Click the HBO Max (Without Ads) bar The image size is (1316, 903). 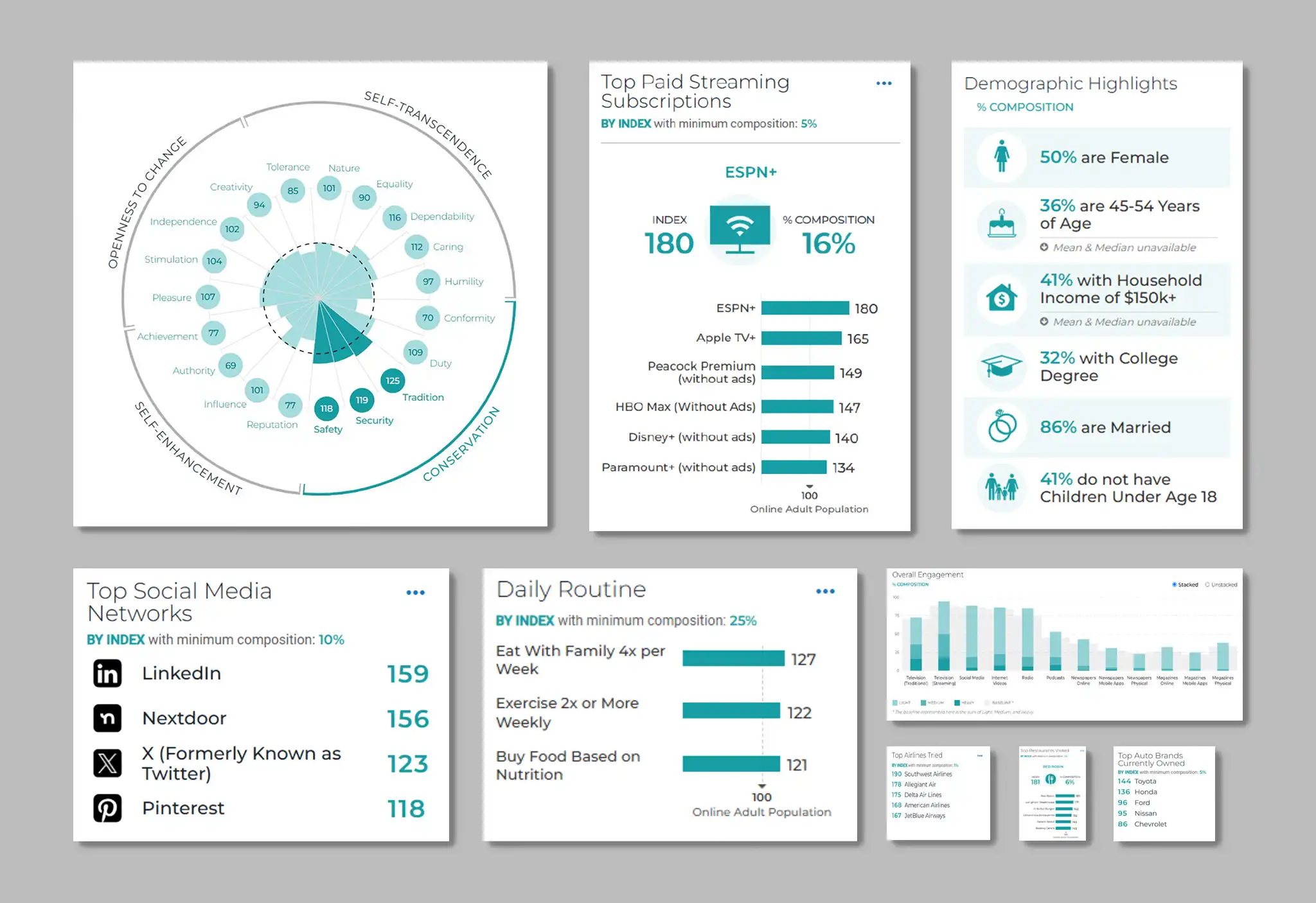coord(797,407)
